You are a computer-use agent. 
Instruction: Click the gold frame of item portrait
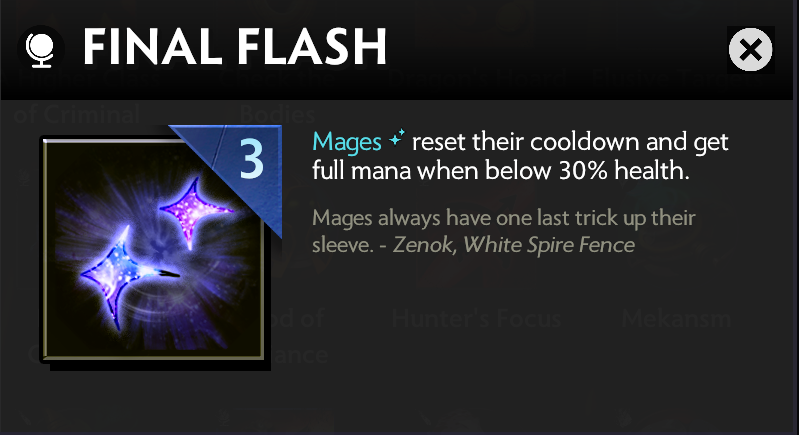(x=153, y=355)
